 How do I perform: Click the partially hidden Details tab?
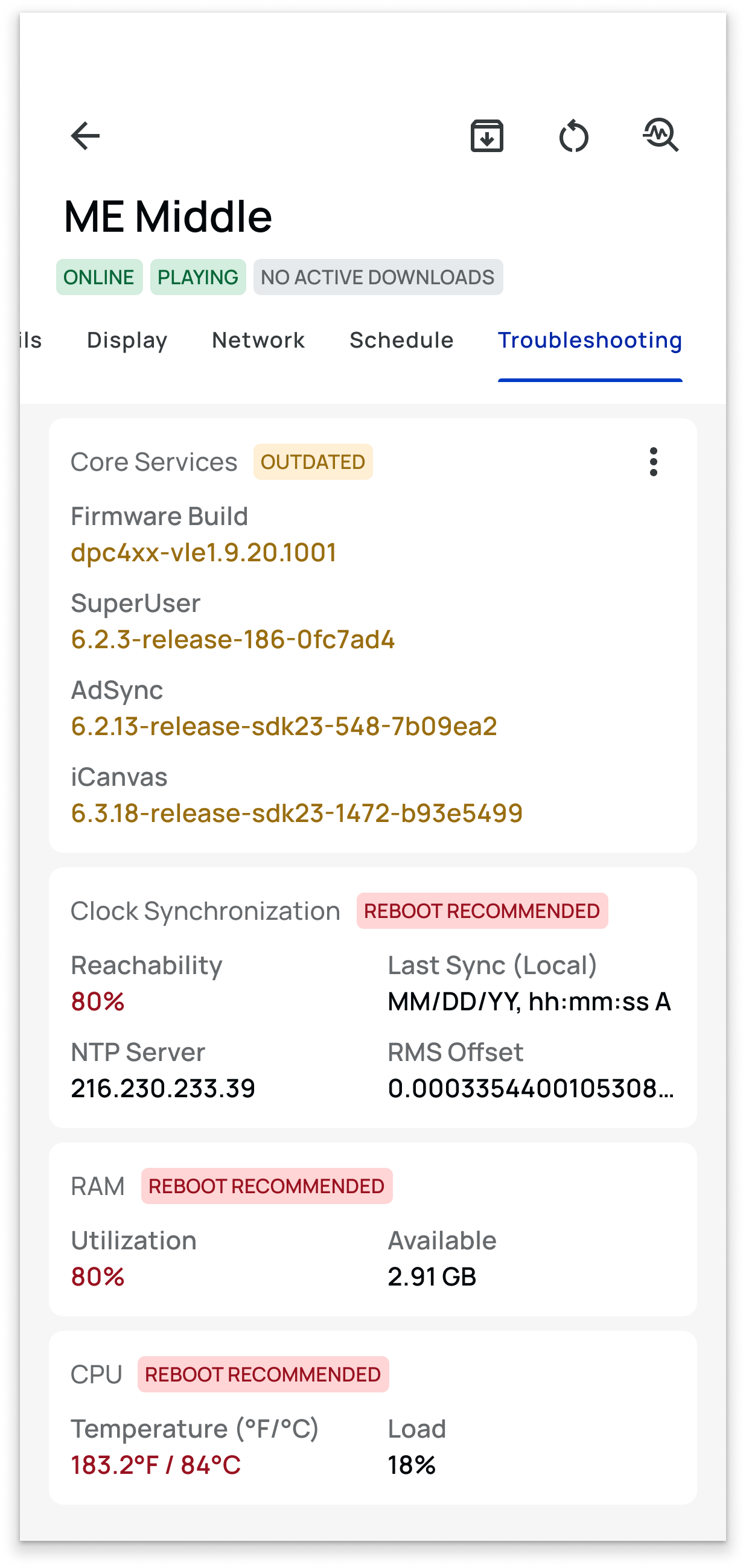(x=30, y=340)
